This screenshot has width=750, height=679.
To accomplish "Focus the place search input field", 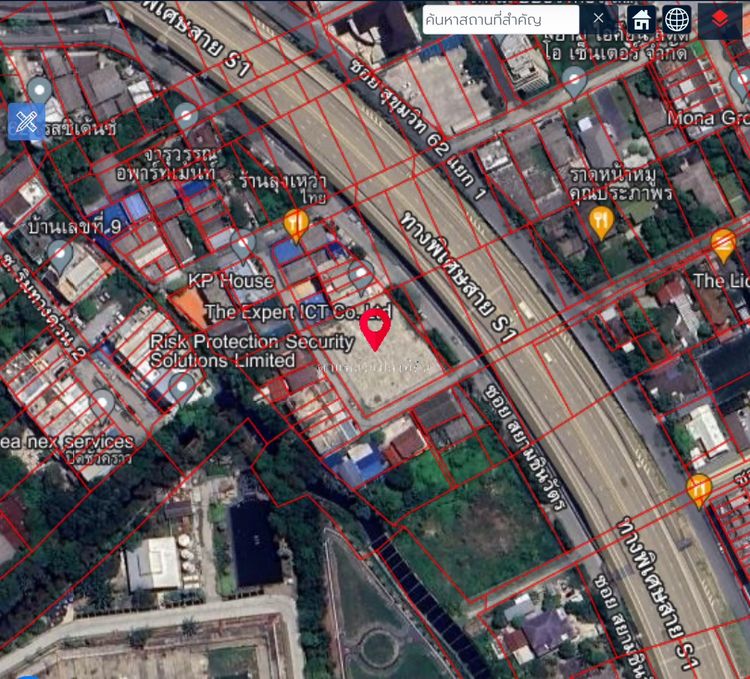I will (x=500, y=19).
